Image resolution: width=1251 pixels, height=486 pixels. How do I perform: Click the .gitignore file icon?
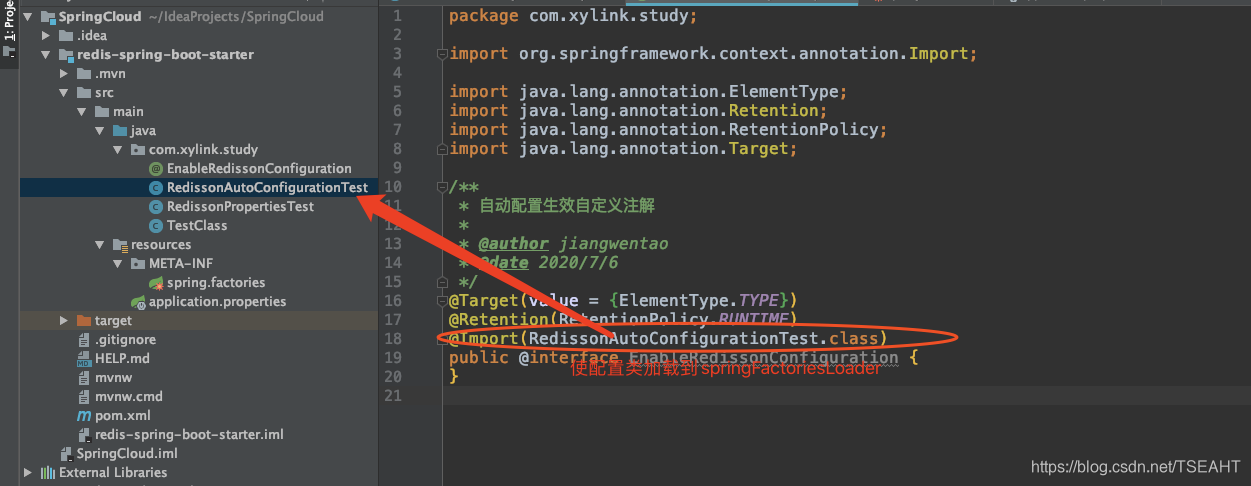(x=84, y=340)
